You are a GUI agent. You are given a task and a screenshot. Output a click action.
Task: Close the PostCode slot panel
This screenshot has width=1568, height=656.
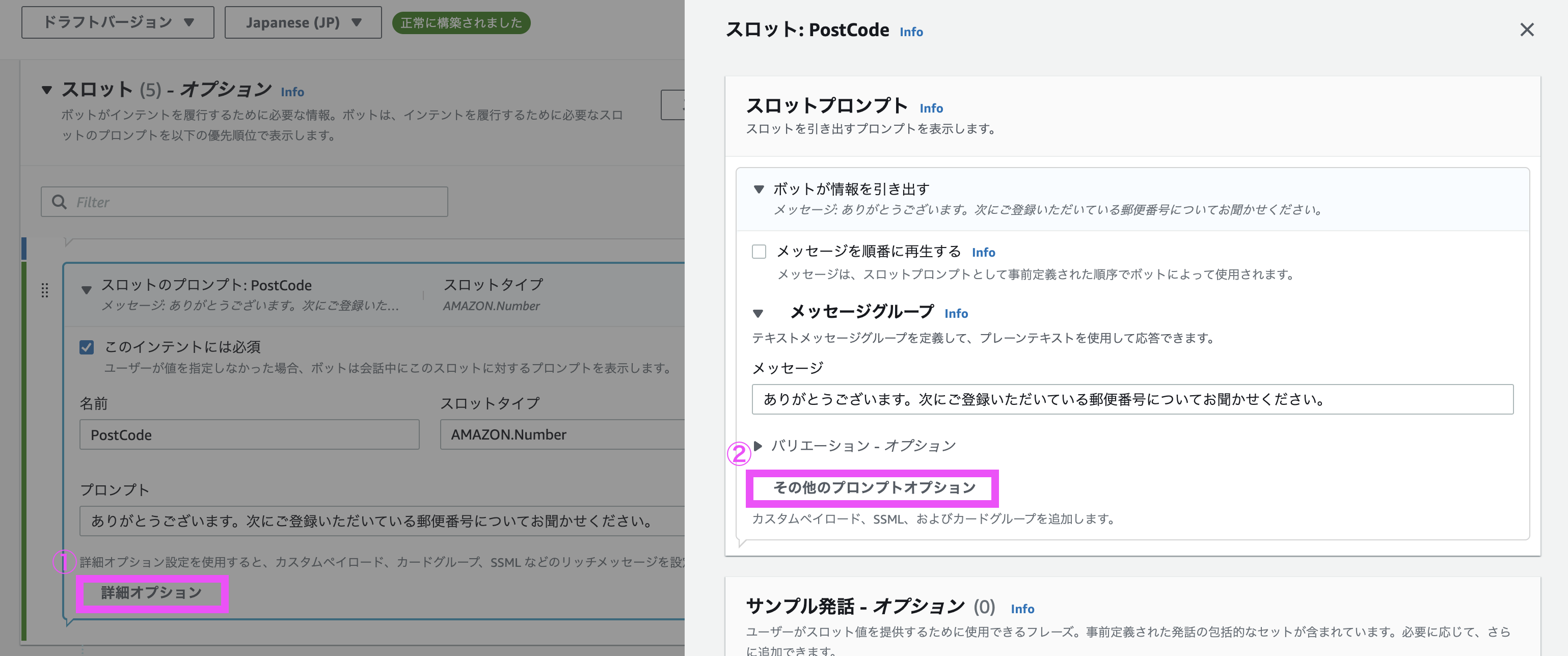(x=1526, y=30)
